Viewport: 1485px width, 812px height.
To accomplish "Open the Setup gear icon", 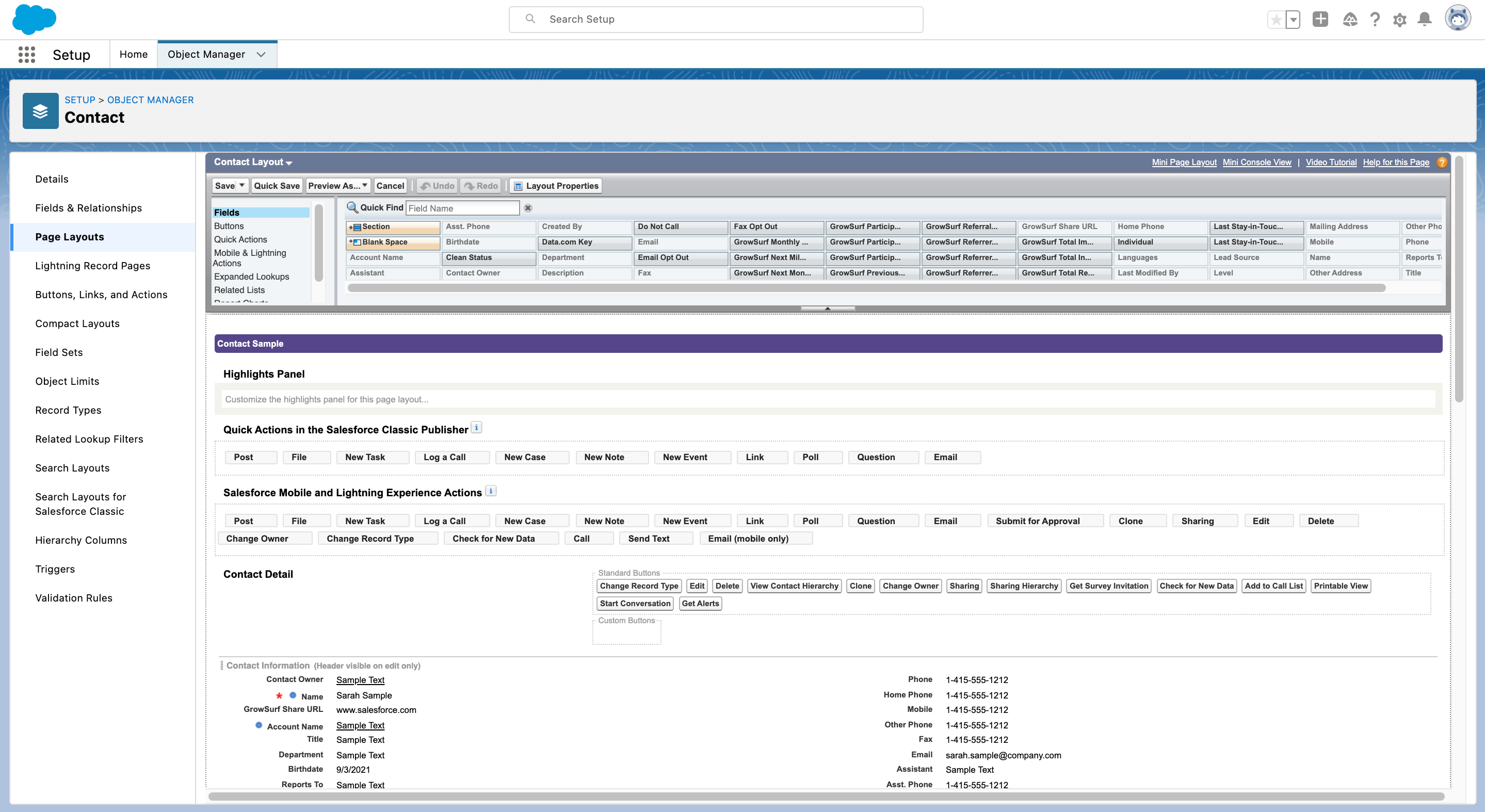I will (x=1400, y=19).
